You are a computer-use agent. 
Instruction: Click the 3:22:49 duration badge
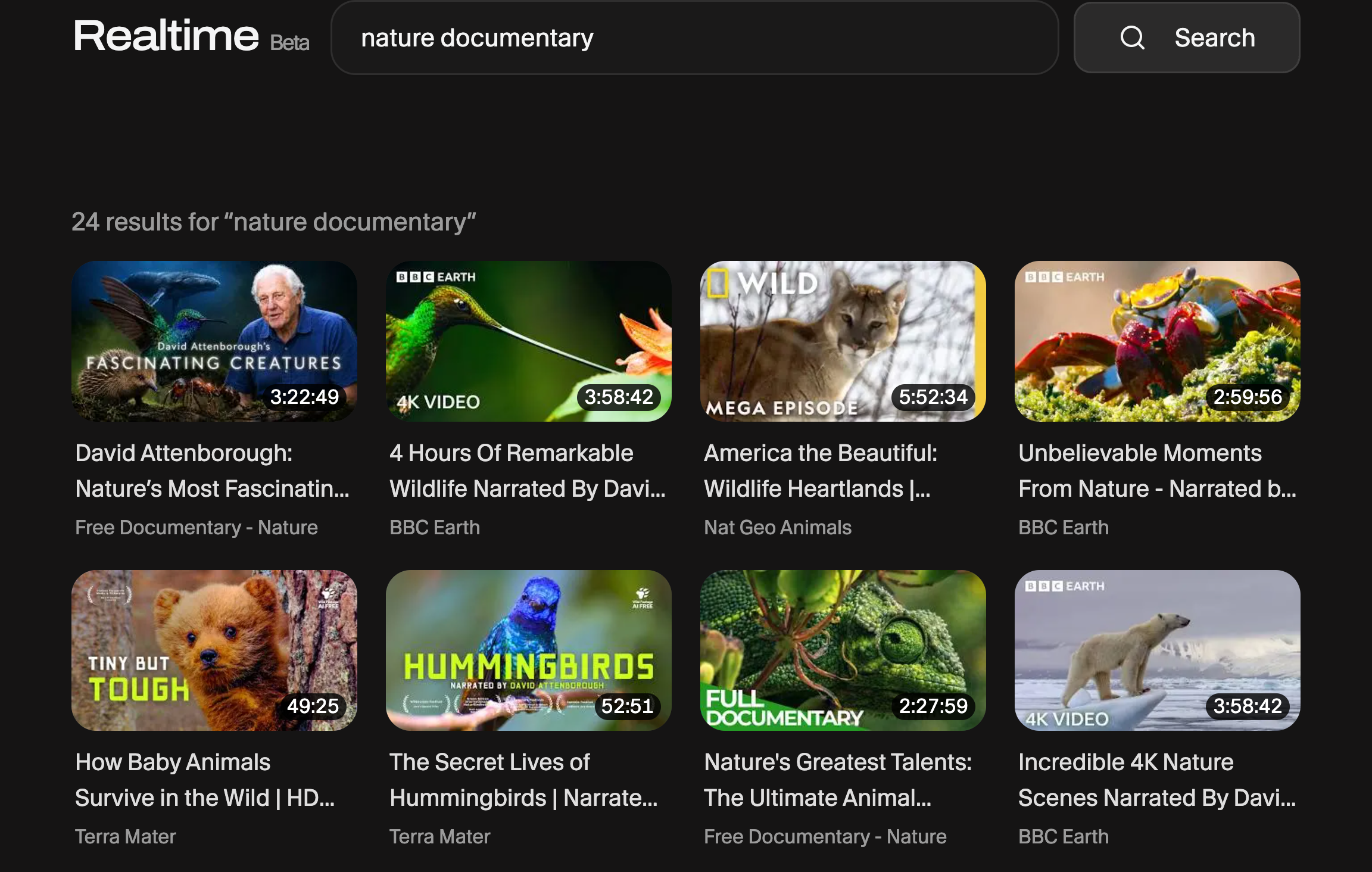pyautogui.click(x=304, y=397)
